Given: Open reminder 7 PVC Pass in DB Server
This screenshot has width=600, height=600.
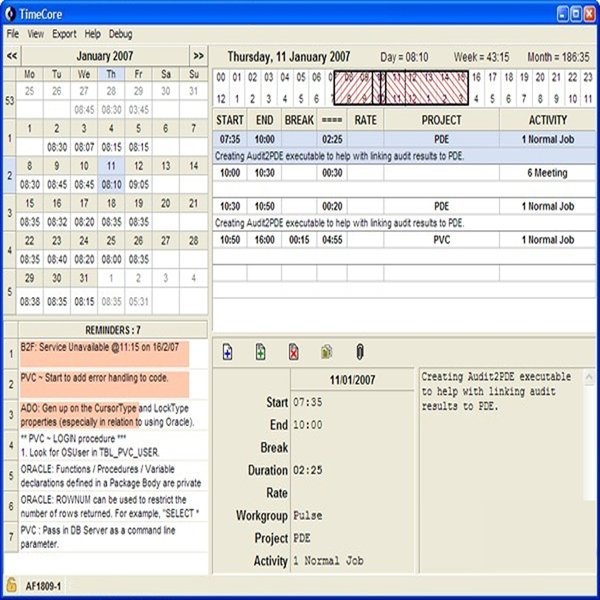Looking at the screenshot, I should [113, 537].
